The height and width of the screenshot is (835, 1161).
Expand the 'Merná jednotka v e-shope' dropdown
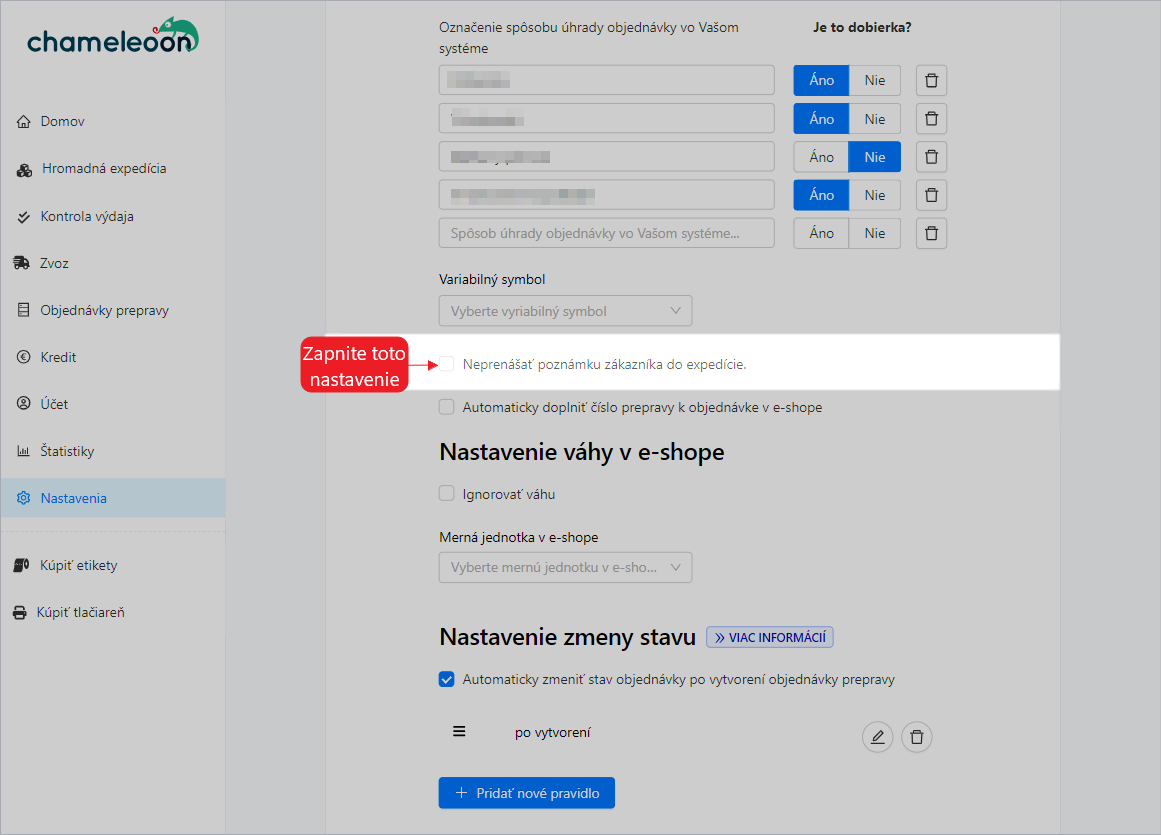[565, 568]
